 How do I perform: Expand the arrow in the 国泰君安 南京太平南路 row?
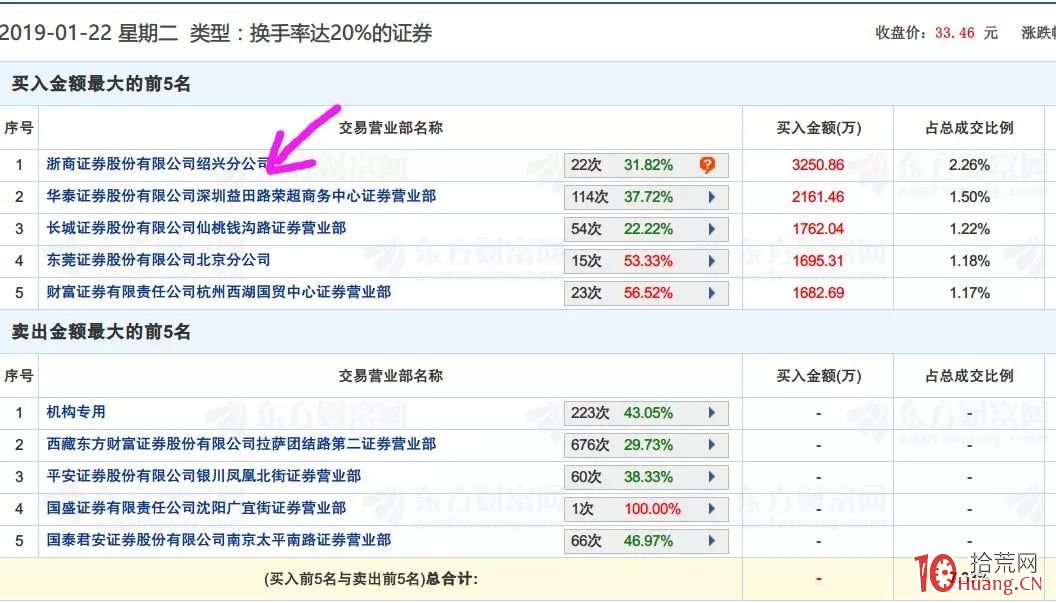pos(712,540)
